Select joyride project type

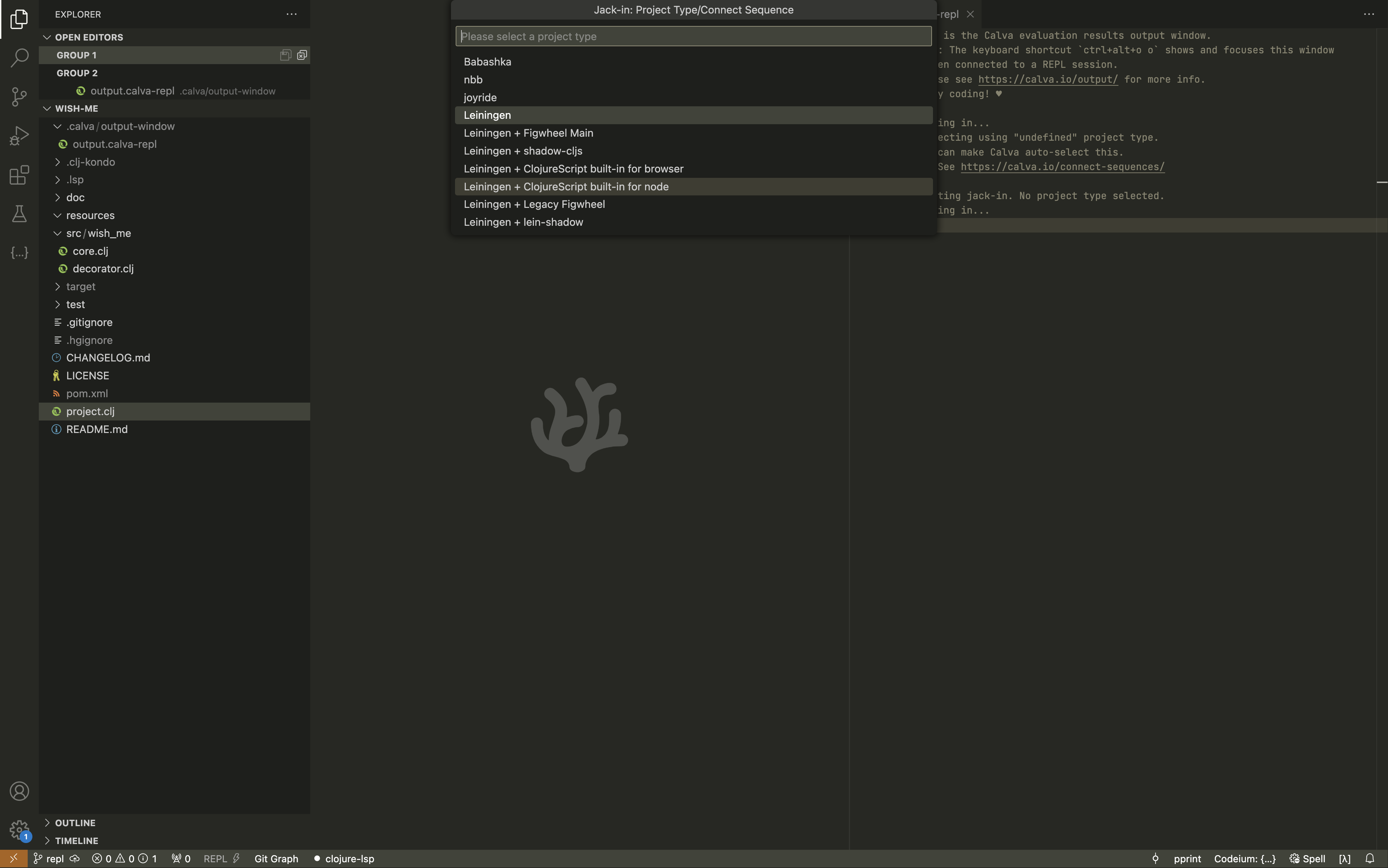693,97
